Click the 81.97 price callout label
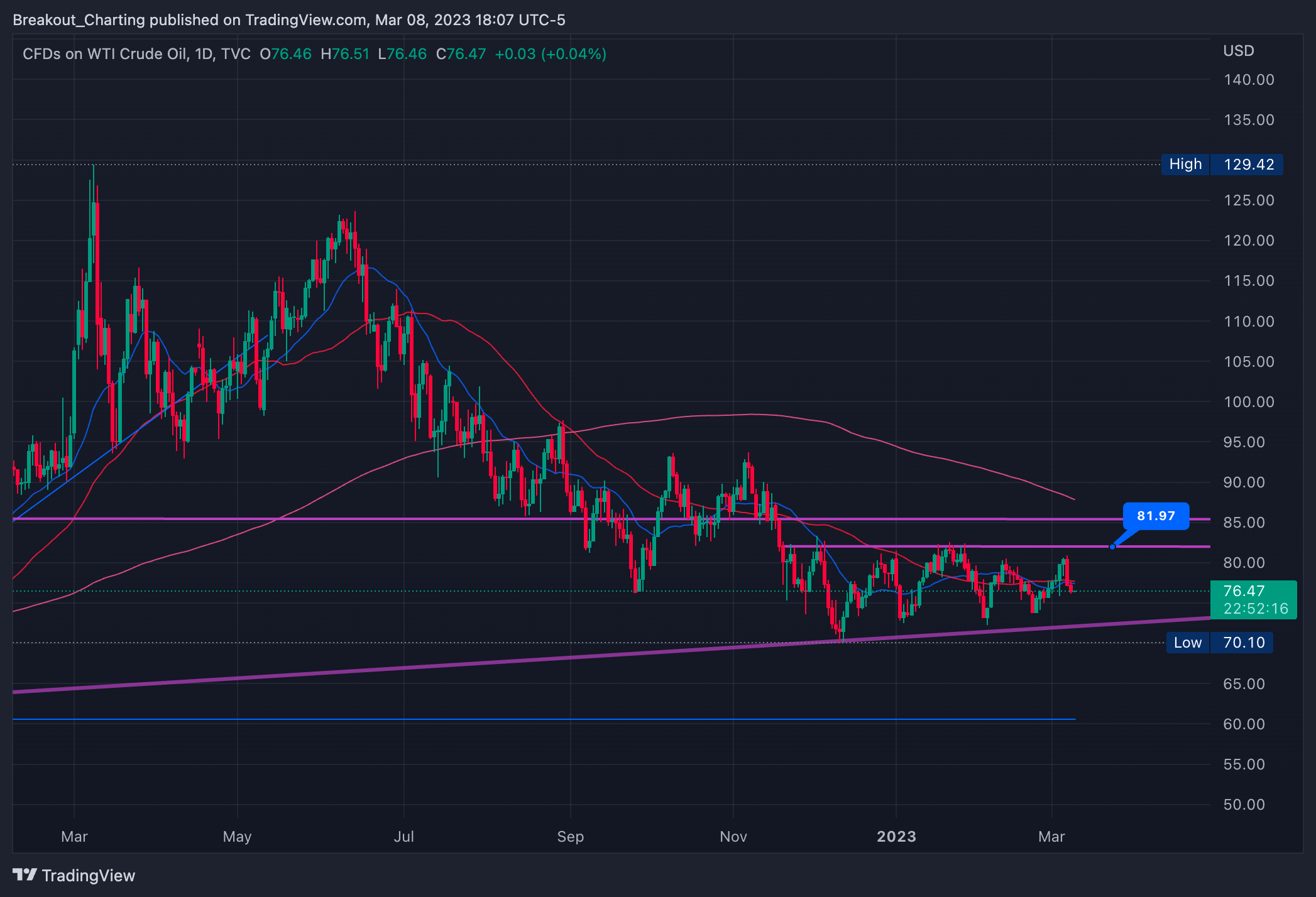The image size is (1316, 897). click(1155, 516)
